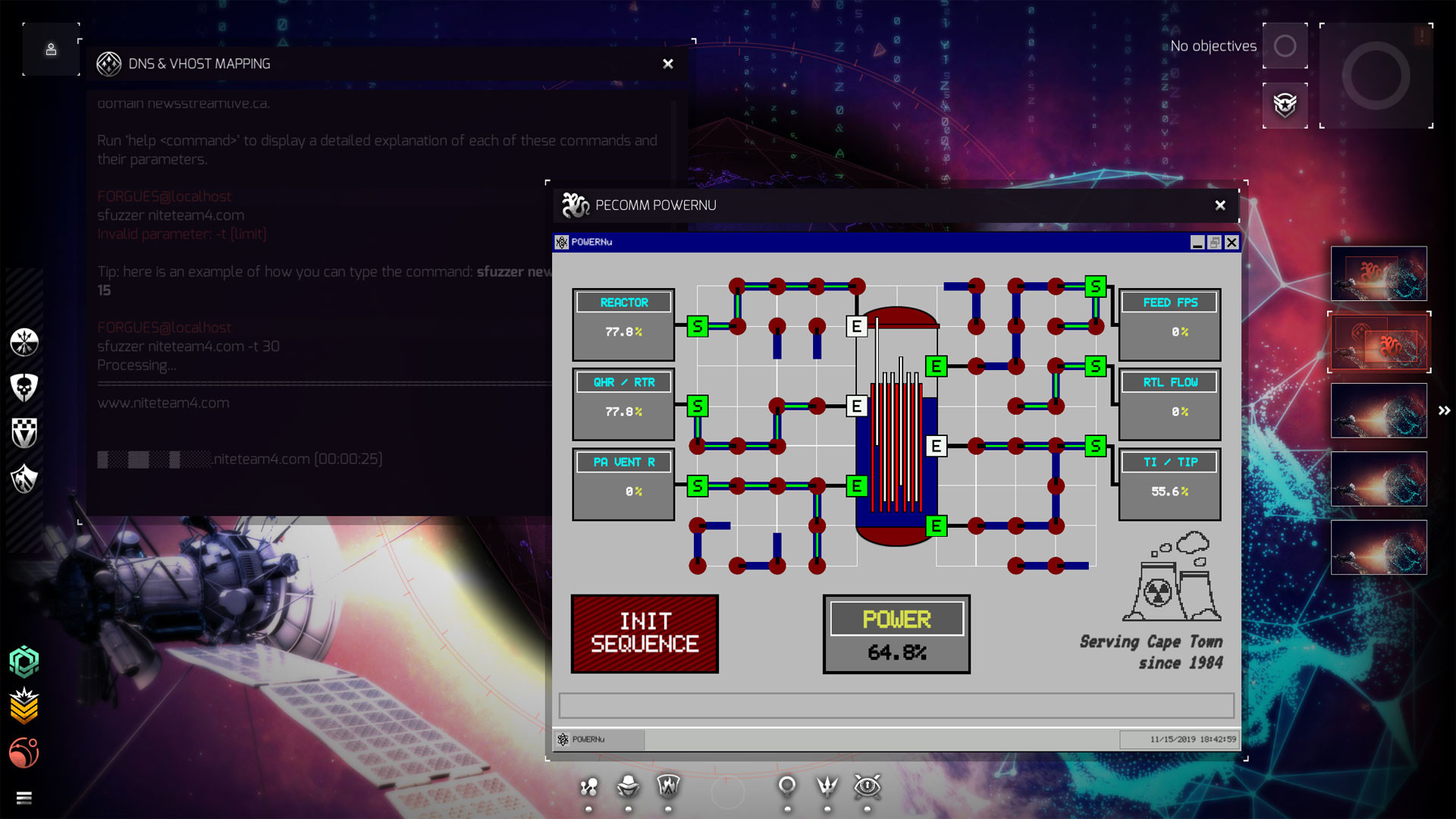Viewport: 1456px width, 819px height.
Task: Select the POWERNu taskbar tab inside the window
Action: click(x=599, y=739)
